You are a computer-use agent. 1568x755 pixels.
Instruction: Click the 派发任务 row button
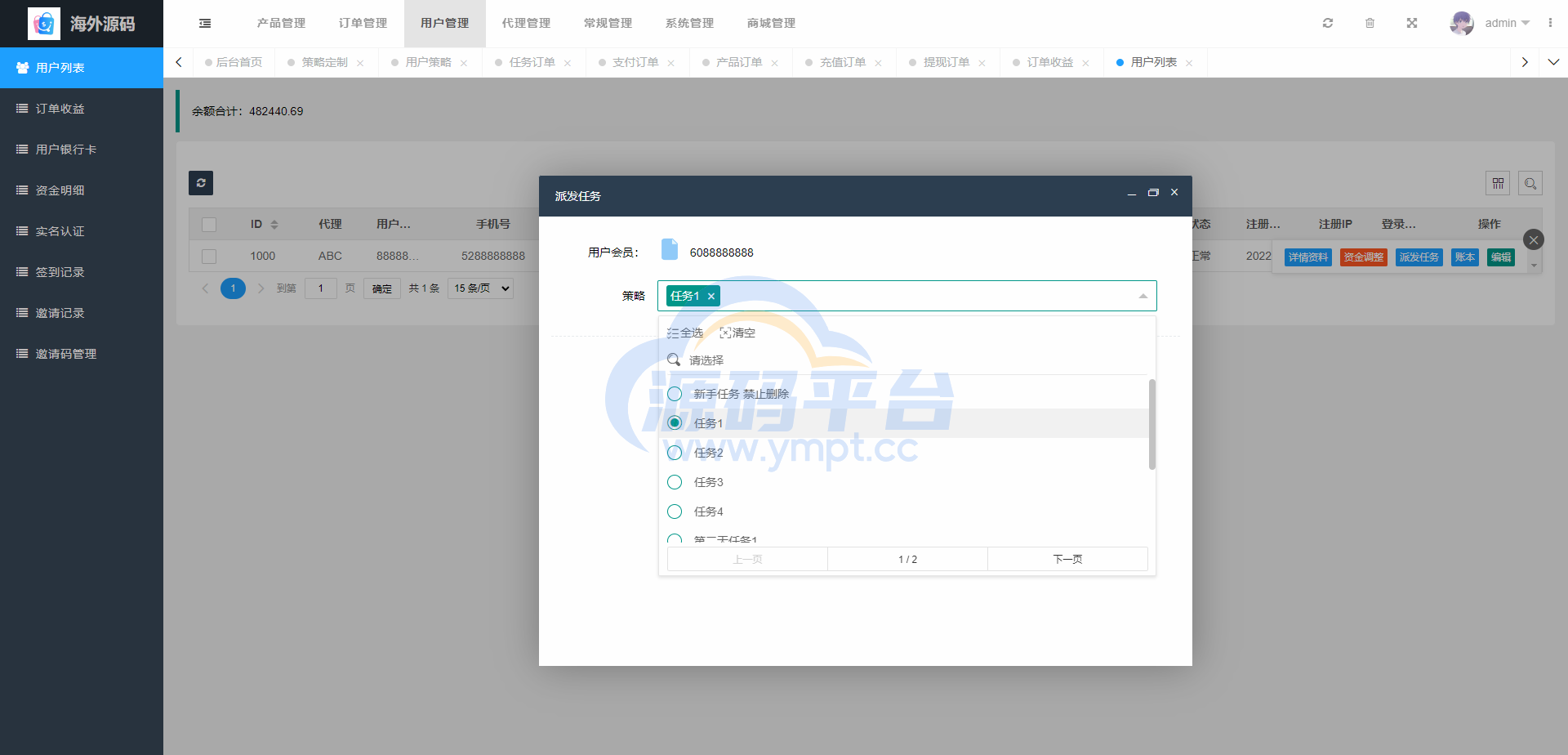click(1419, 257)
